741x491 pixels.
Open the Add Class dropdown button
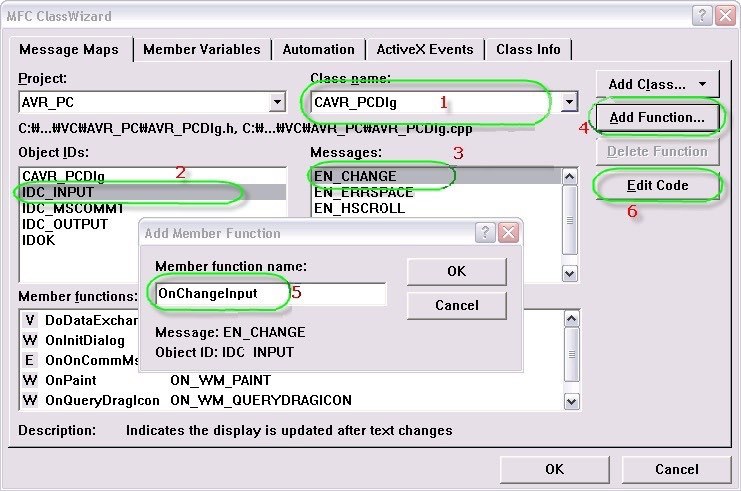(657, 84)
